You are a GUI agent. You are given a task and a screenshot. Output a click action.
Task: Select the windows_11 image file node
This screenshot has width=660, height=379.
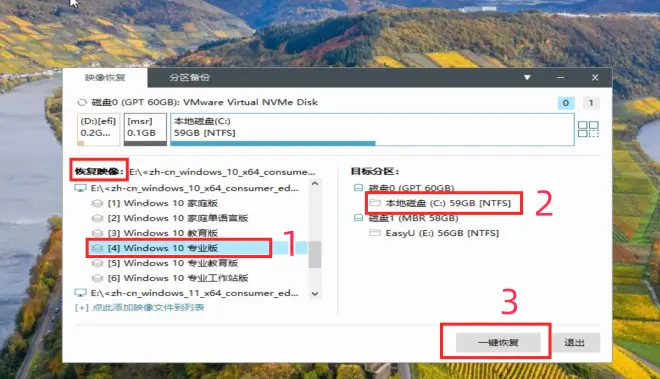(x=194, y=293)
